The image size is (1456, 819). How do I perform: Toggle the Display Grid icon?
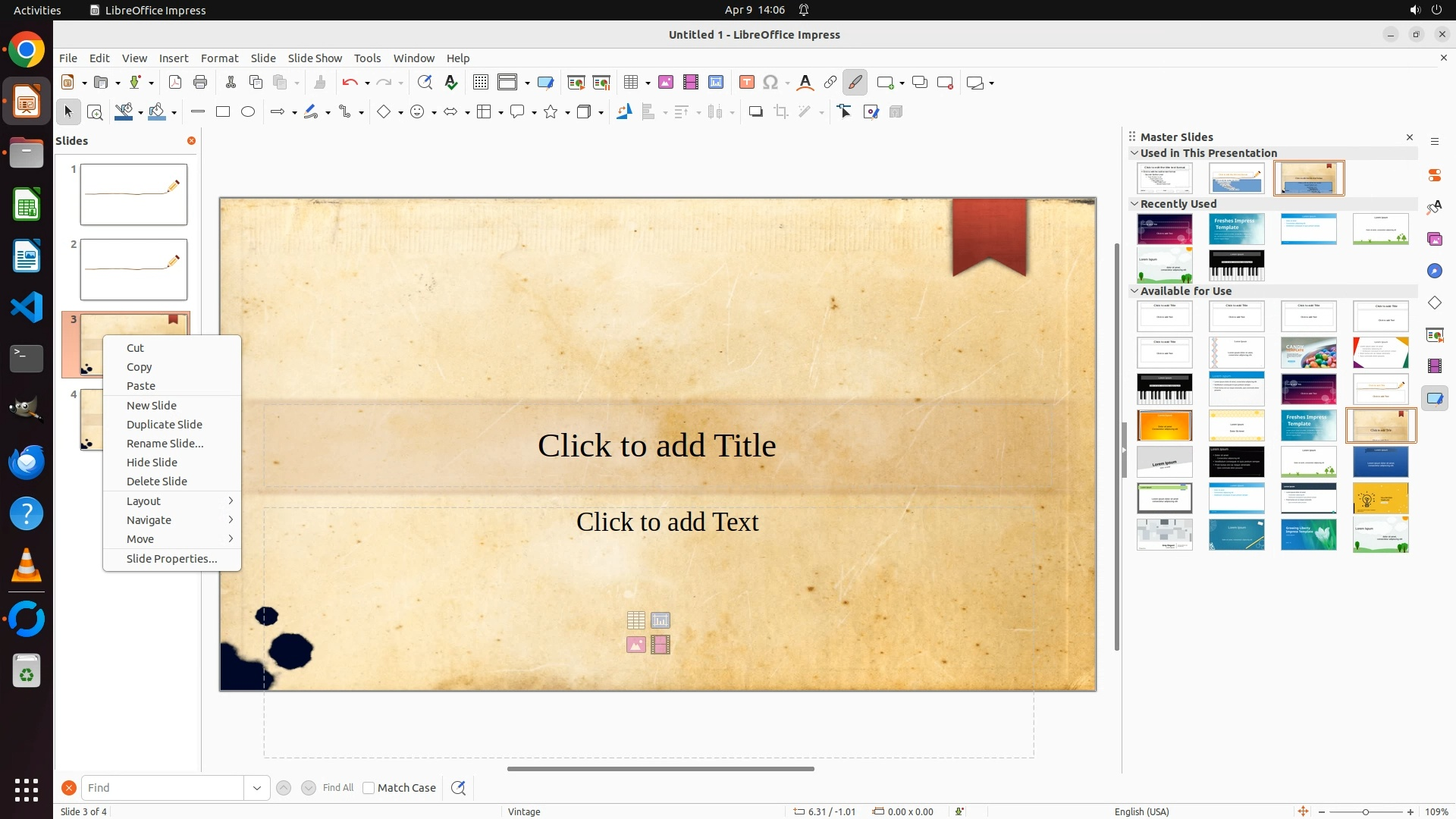(x=481, y=83)
